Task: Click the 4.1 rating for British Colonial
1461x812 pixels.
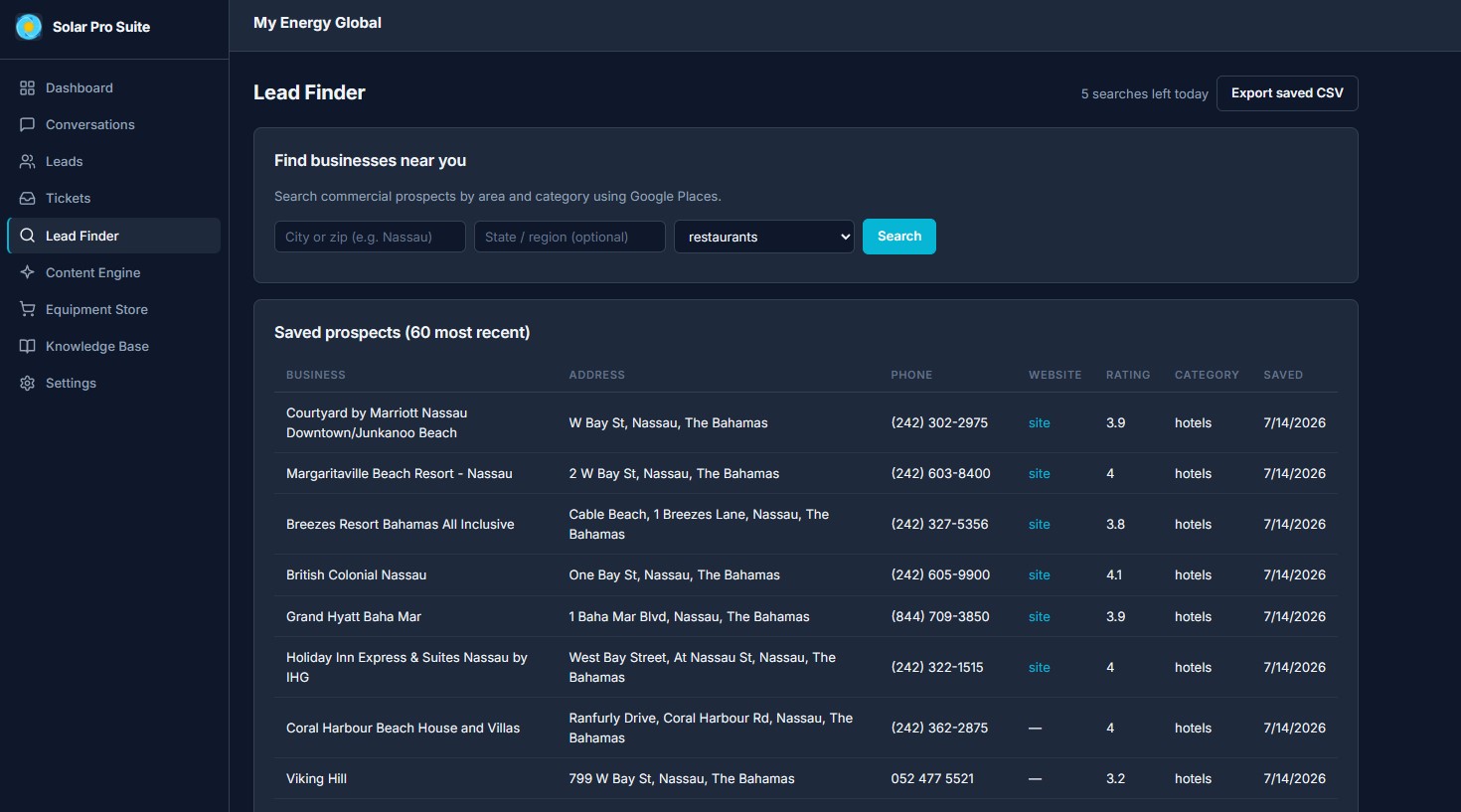Action: point(1114,574)
